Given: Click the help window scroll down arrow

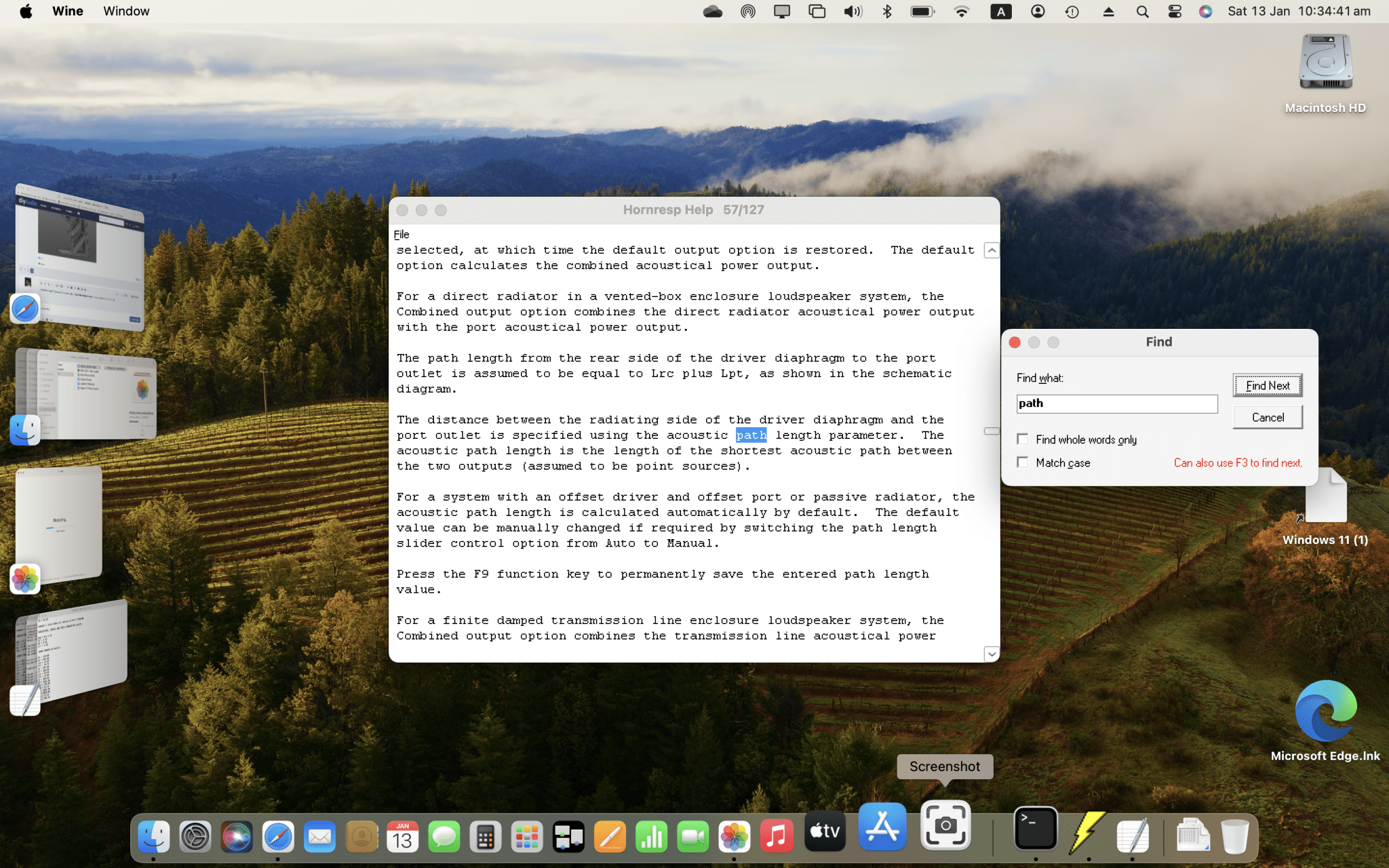Looking at the screenshot, I should pos(992,654).
